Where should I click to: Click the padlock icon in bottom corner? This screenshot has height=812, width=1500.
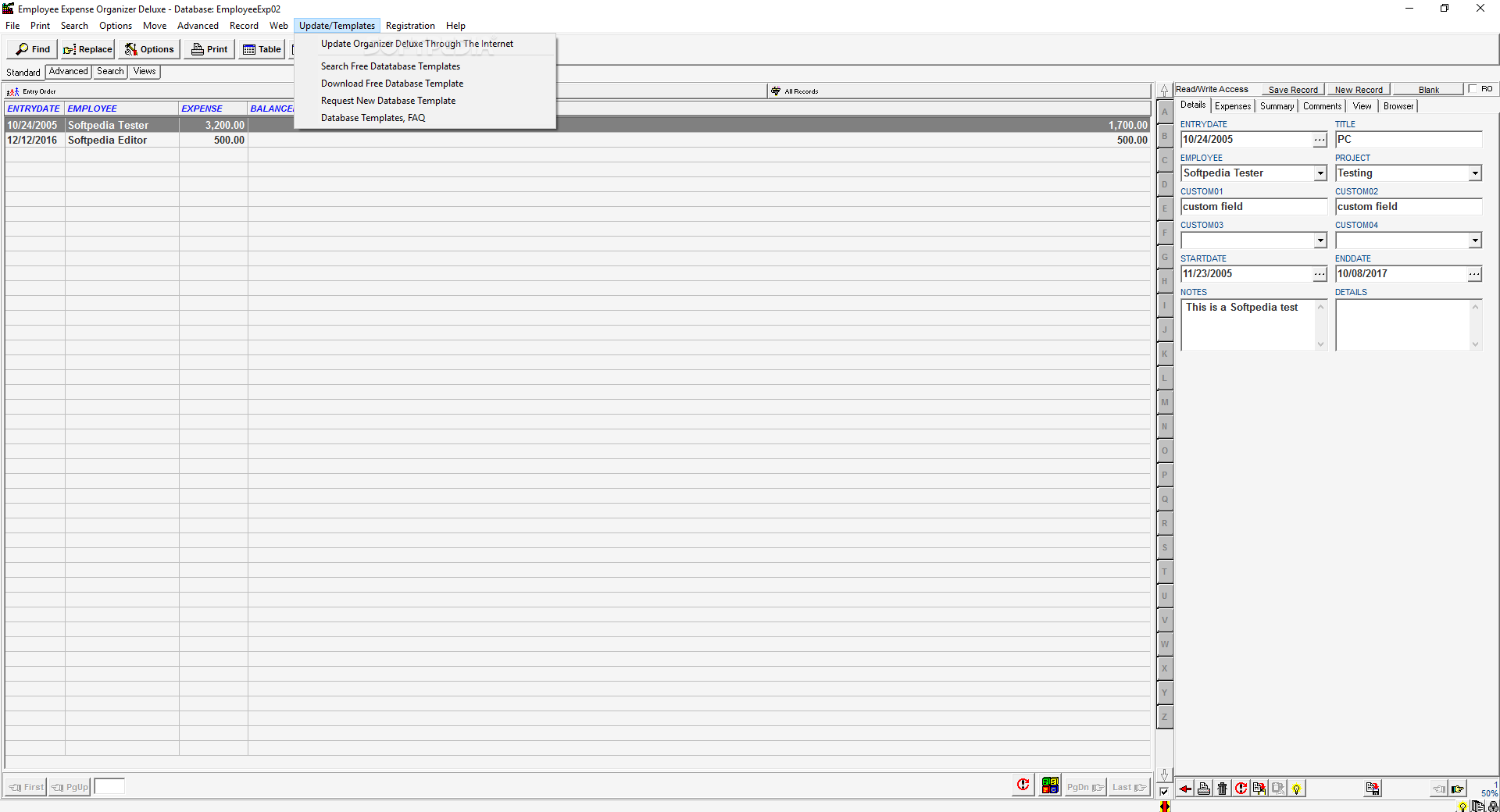pos(1493,807)
